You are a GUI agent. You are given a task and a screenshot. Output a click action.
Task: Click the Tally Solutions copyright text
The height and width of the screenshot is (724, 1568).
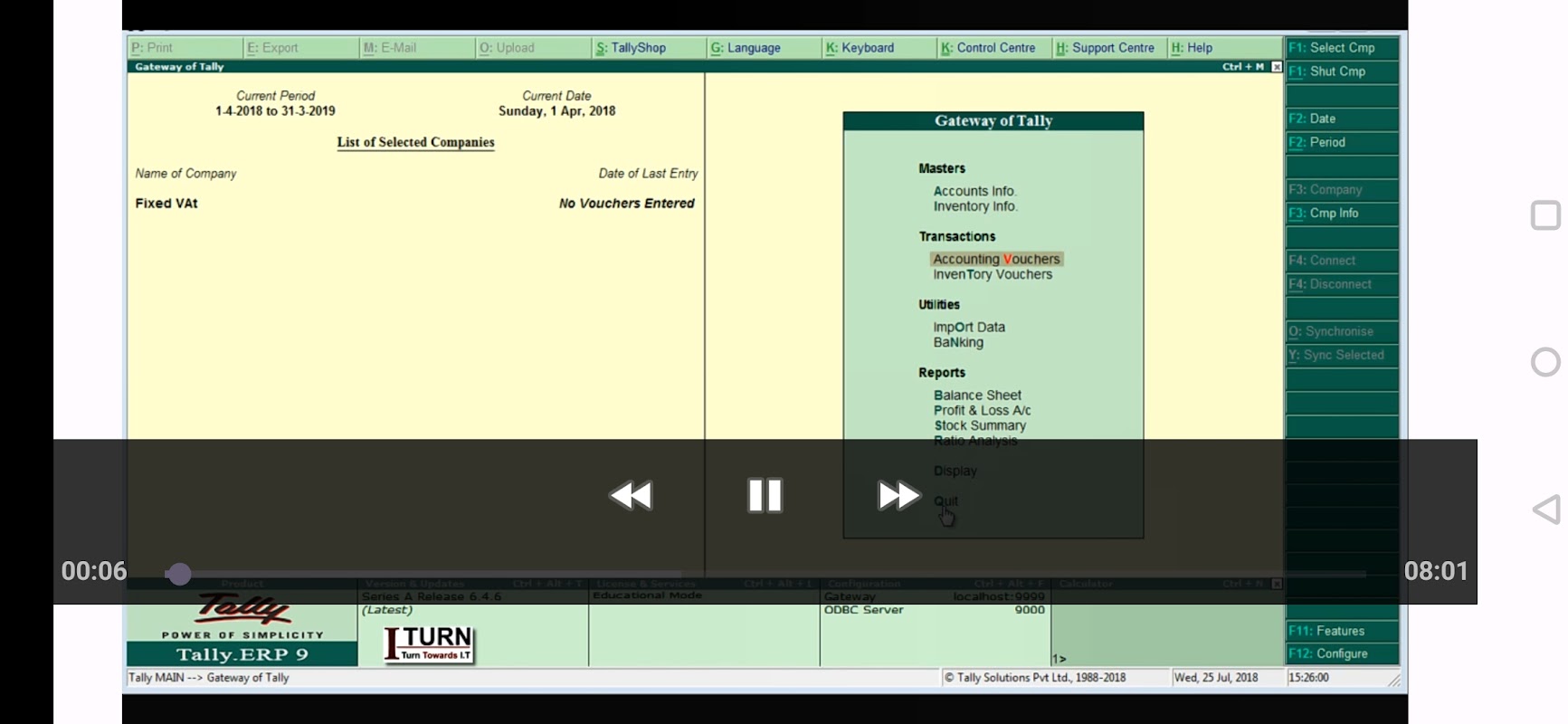(x=1035, y=678)
